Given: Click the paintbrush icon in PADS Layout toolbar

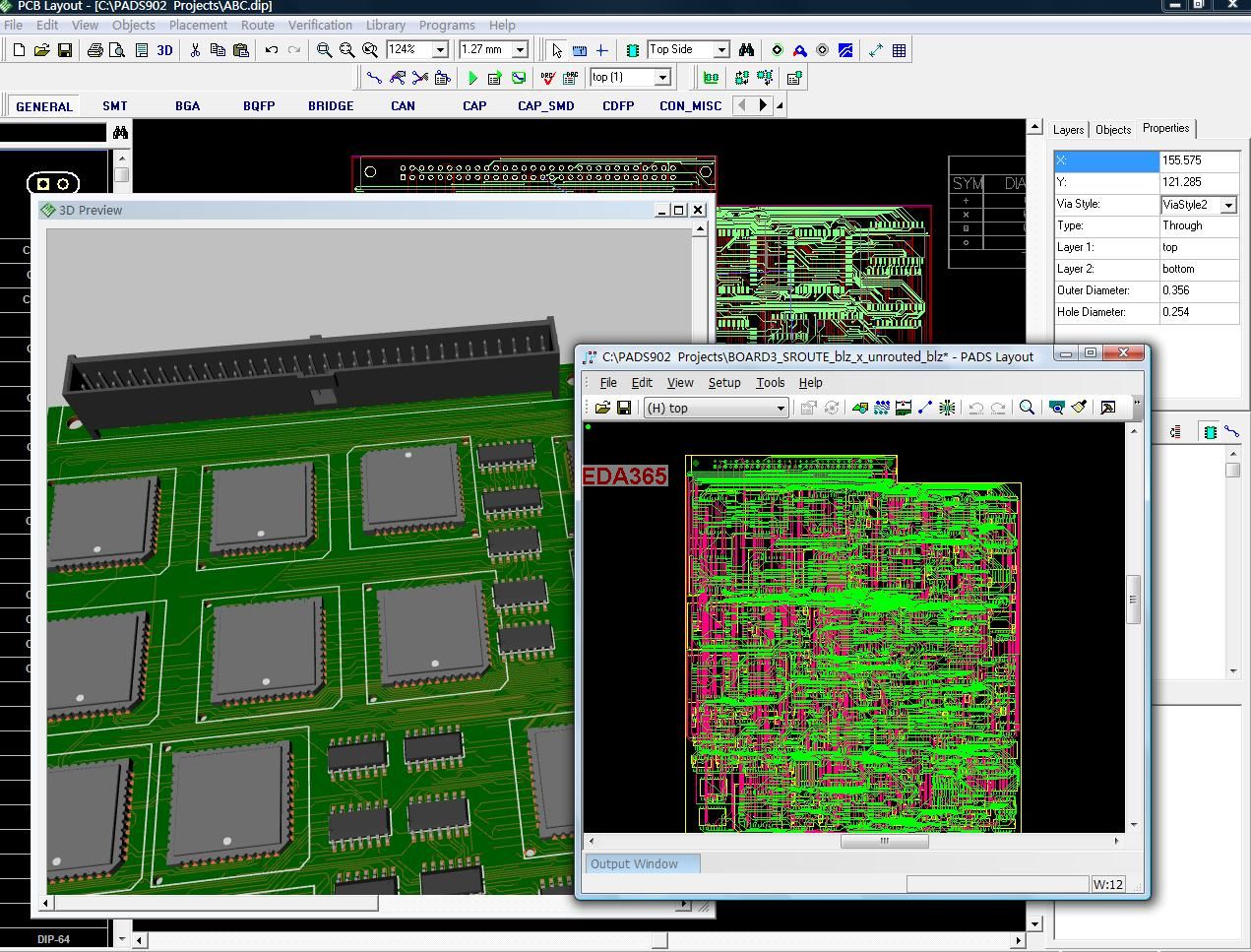Looking at the screenshot, I should coord(1079,408).
